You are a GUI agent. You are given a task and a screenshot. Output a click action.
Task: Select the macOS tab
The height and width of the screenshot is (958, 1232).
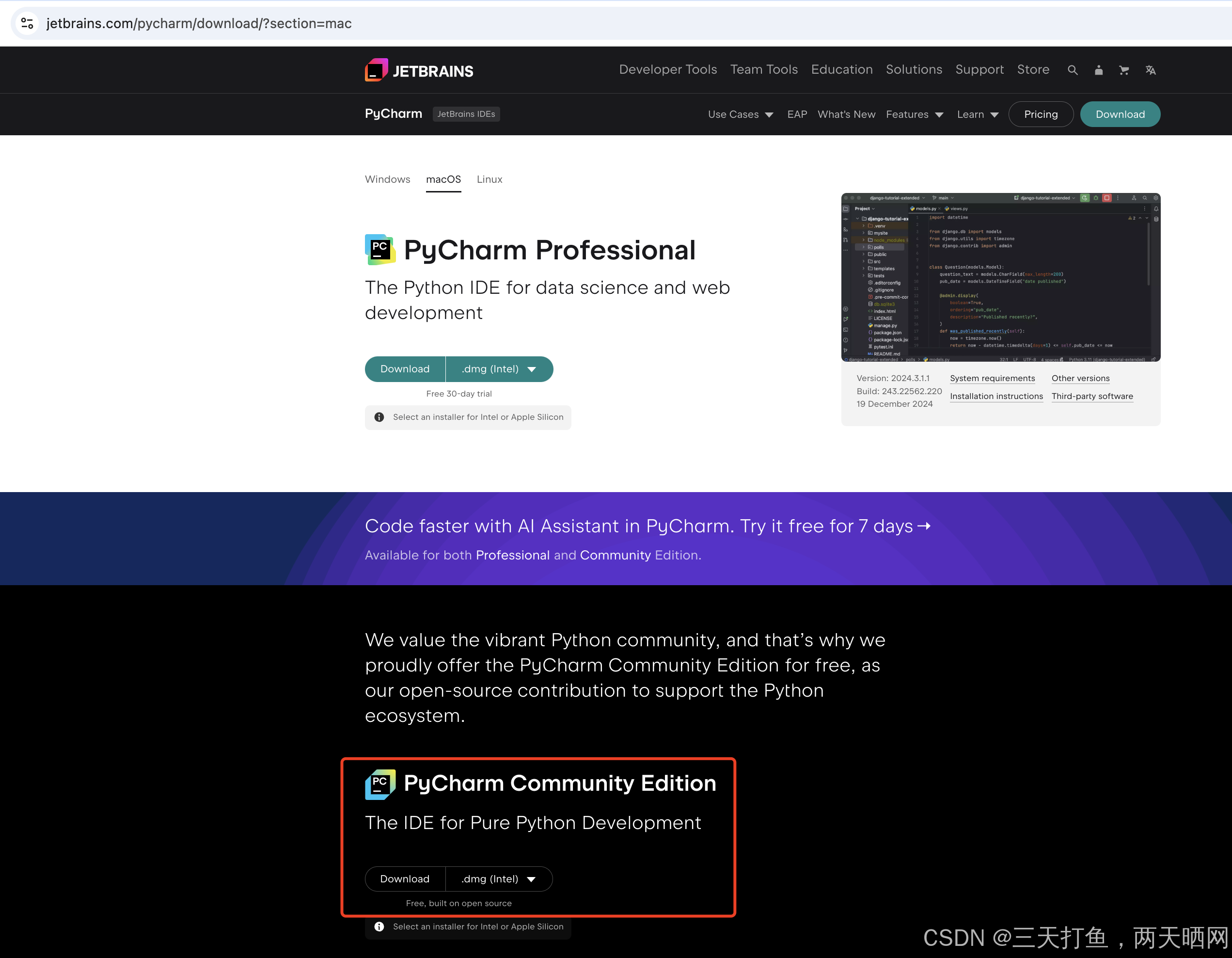point(445,180)
